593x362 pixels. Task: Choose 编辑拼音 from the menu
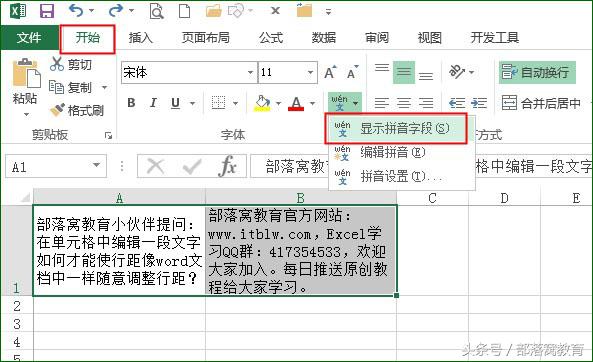401,152
